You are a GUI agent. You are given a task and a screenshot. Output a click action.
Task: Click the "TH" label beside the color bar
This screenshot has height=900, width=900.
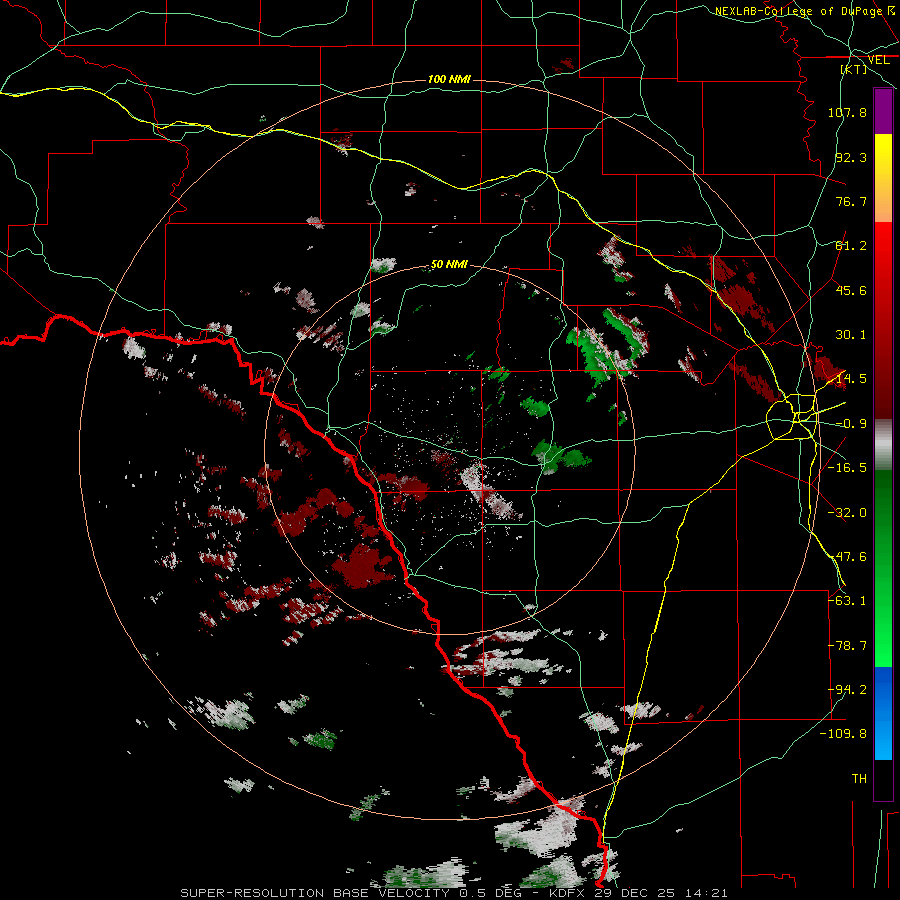(x=859, y=779)
